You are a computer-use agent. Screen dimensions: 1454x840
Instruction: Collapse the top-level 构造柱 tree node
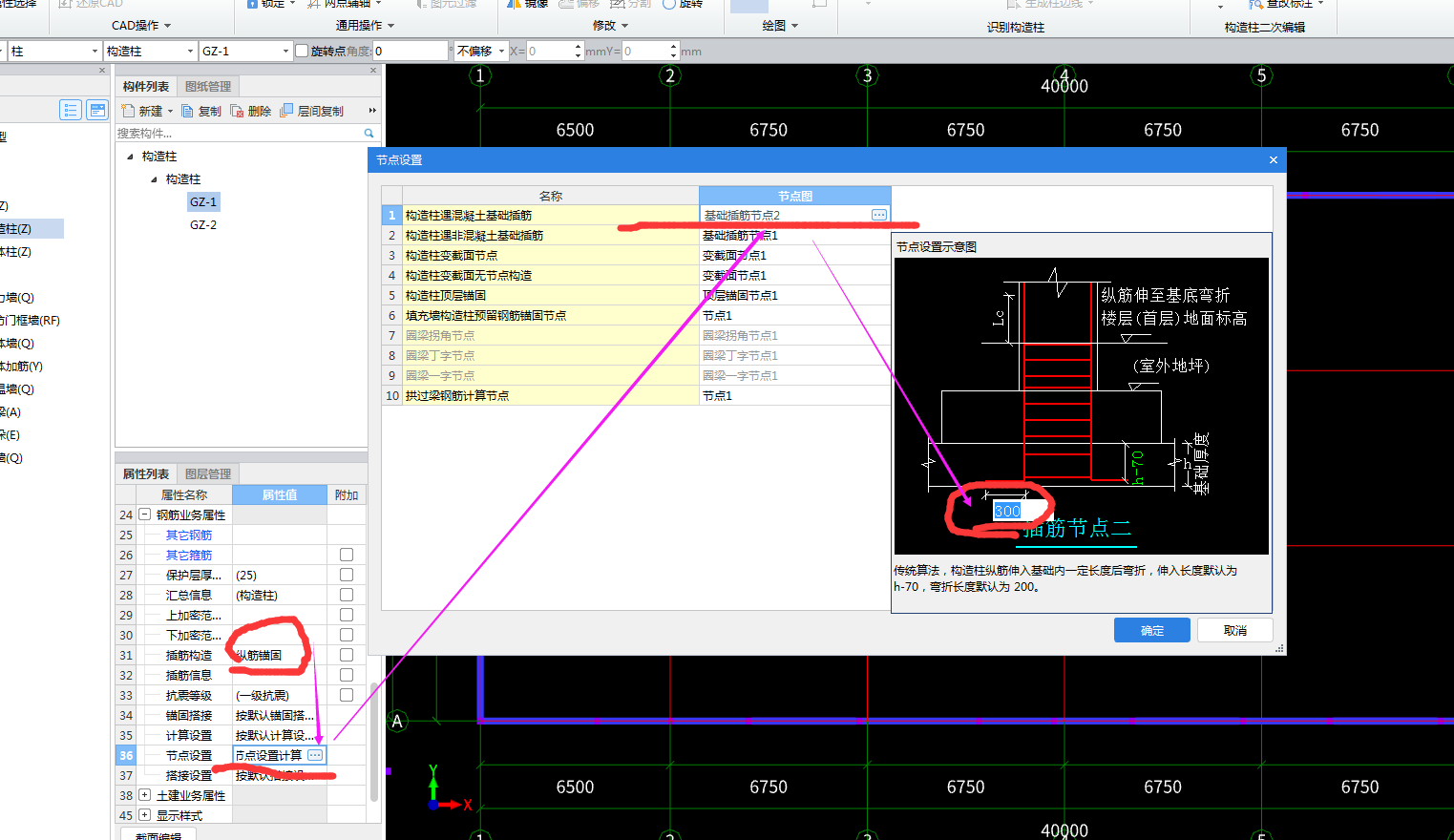[x=131, y=156]
